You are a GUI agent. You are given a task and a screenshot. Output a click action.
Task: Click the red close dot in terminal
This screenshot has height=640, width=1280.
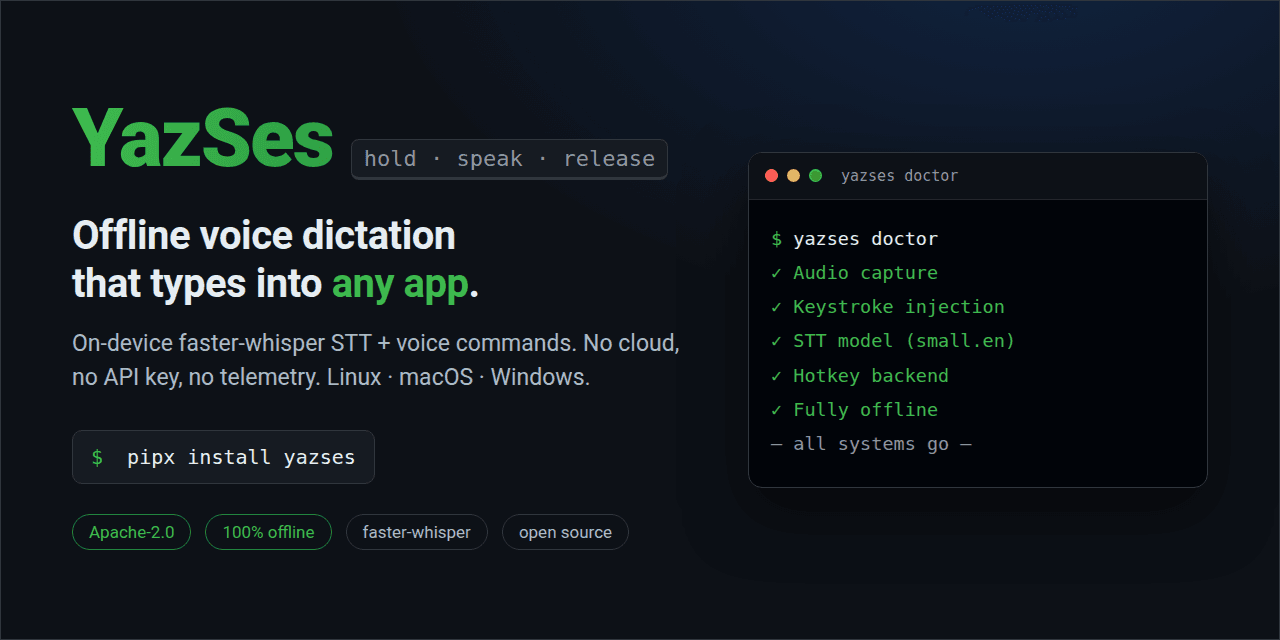point(771,176)
